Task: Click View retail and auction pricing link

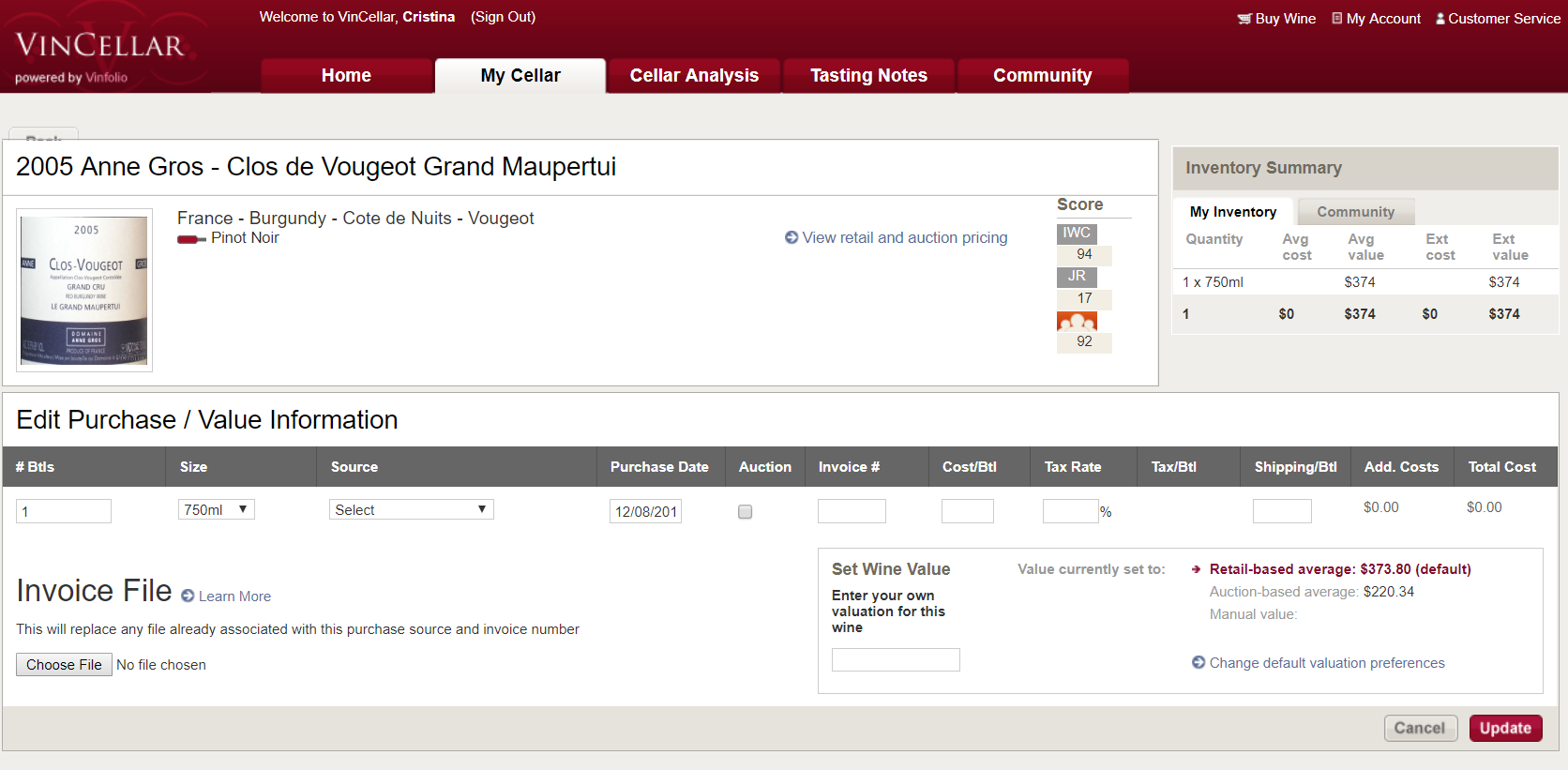Action: (905, 238)
